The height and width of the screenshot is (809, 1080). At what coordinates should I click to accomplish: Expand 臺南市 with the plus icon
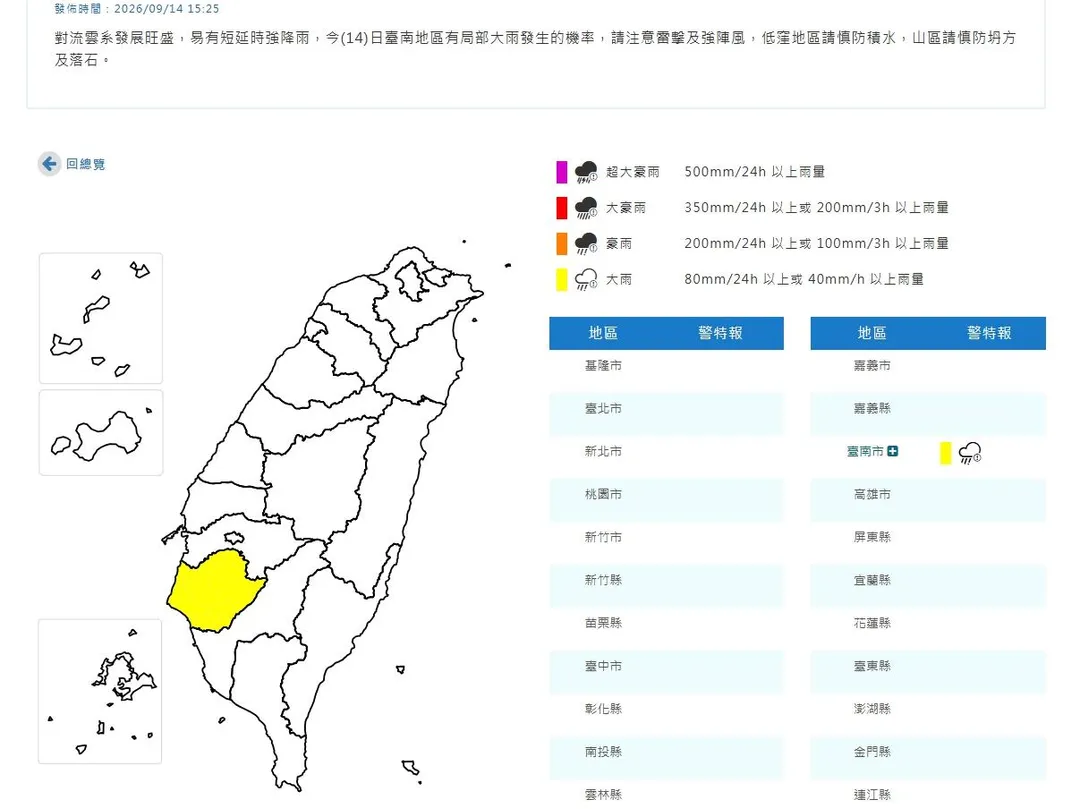pyautogui.click(x=893, y=451)
